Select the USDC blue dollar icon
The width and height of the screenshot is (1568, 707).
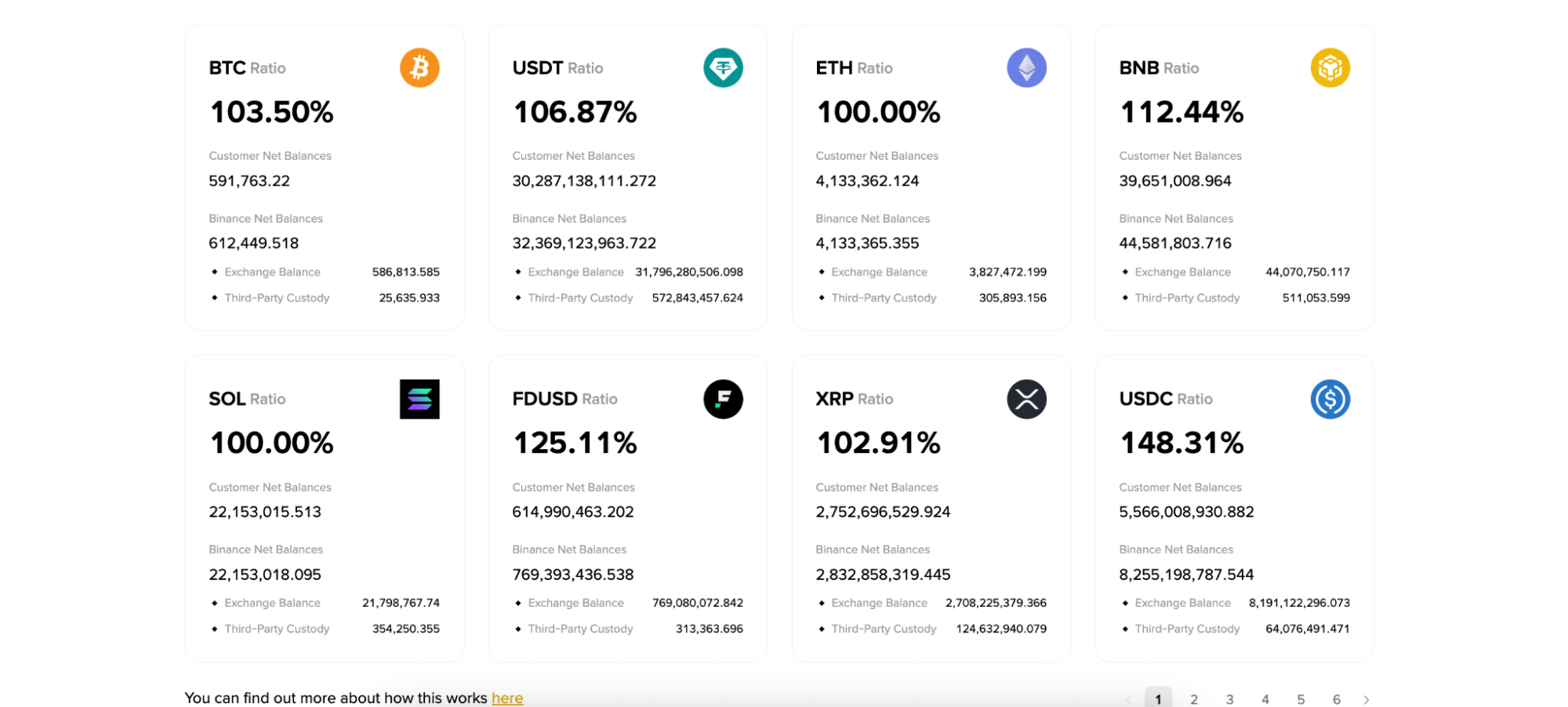pyautogui.click(x=1330, y=399)
